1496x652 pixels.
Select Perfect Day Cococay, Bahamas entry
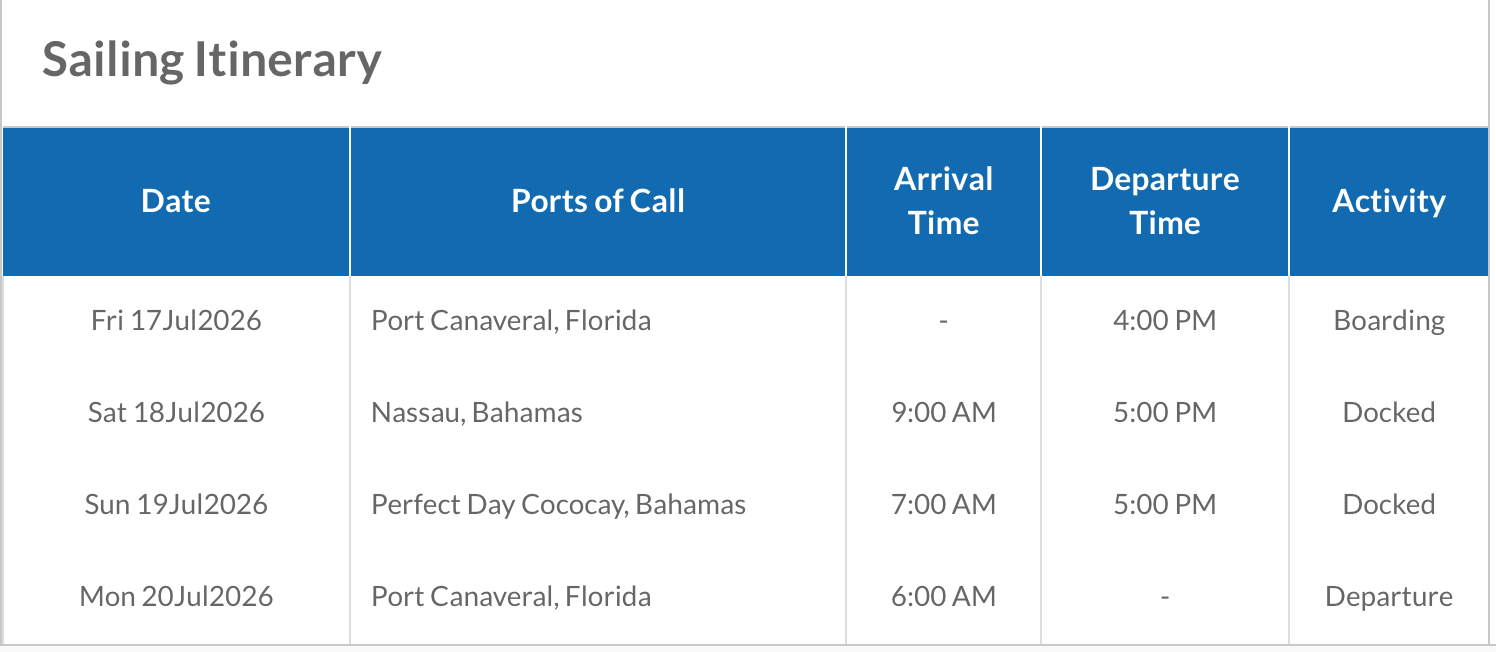[558, 505]
